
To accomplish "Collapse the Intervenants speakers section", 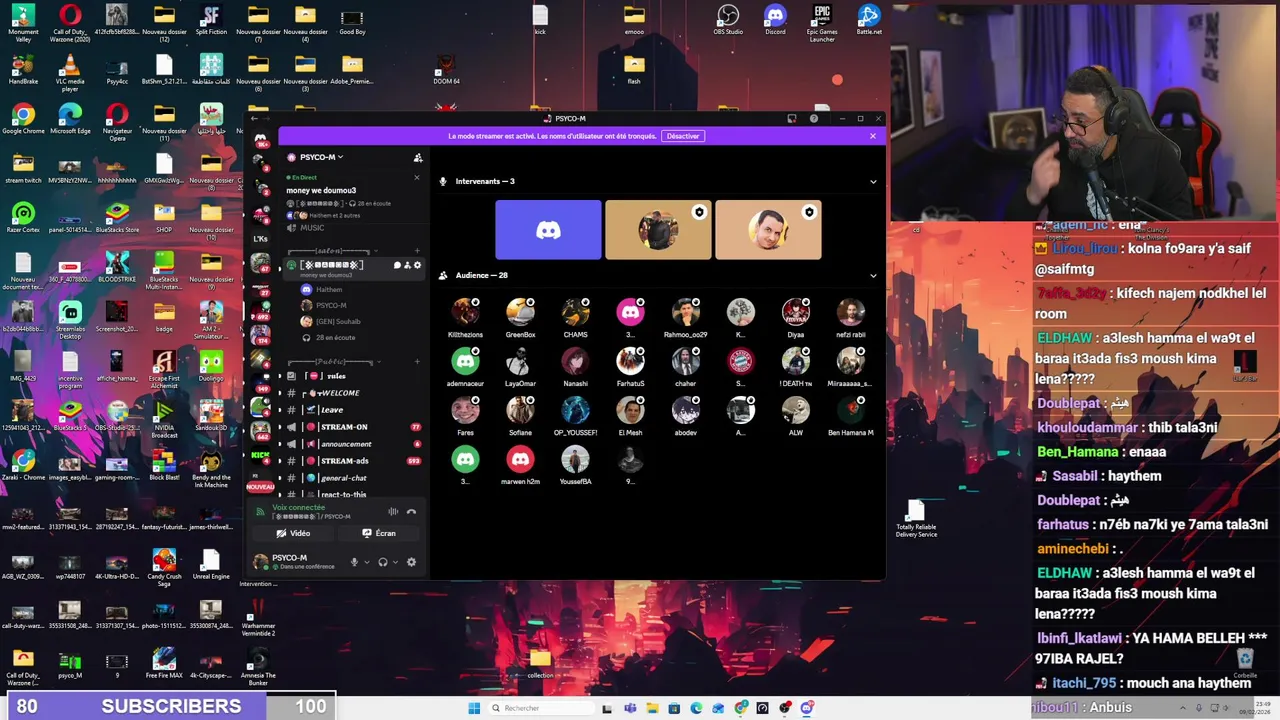I will click(x=873, y=182).
